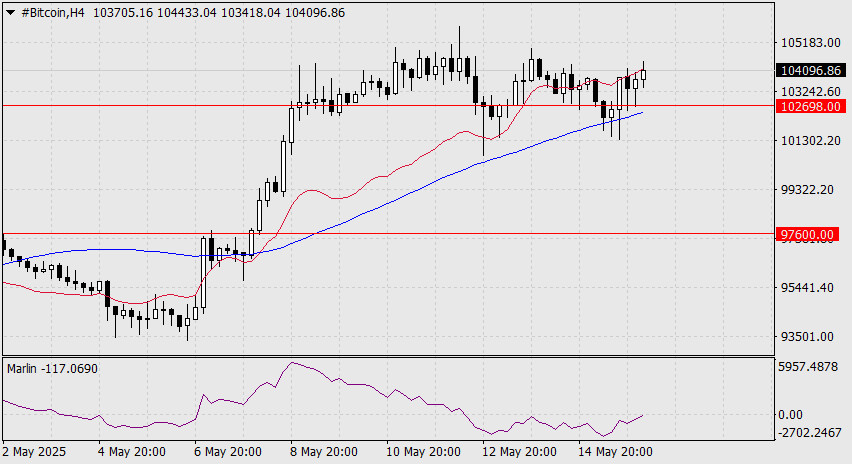Click the 2 May 2025 date label
Screen dimensions: 852x464
(x=34, y=452)
